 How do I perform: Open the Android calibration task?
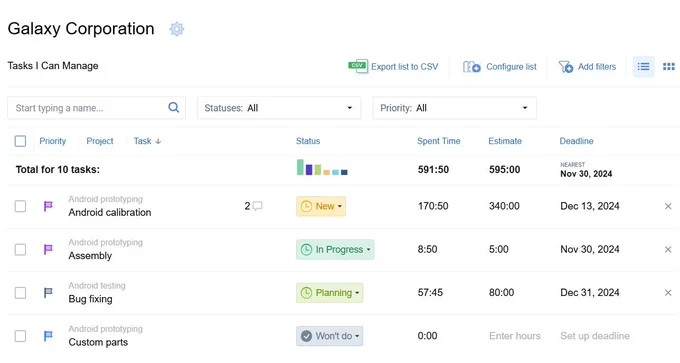click(110, 213)
